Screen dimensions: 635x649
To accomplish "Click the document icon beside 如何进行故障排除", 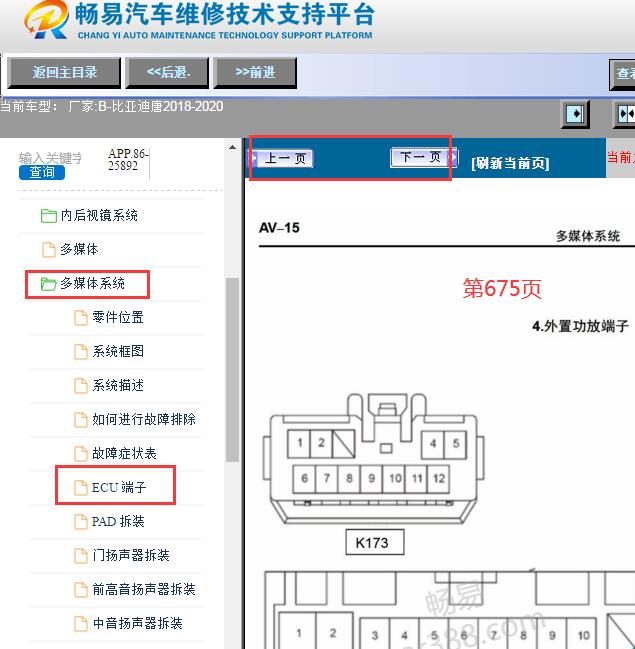I will point(81,420).
